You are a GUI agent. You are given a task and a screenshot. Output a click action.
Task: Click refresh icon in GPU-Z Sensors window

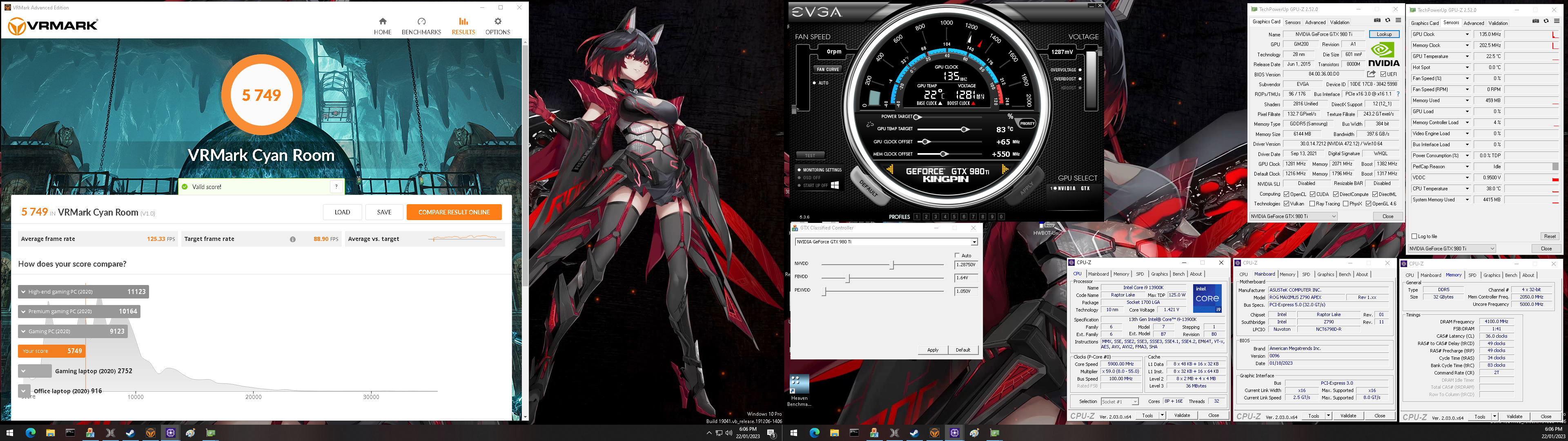tap(1546, 21)
